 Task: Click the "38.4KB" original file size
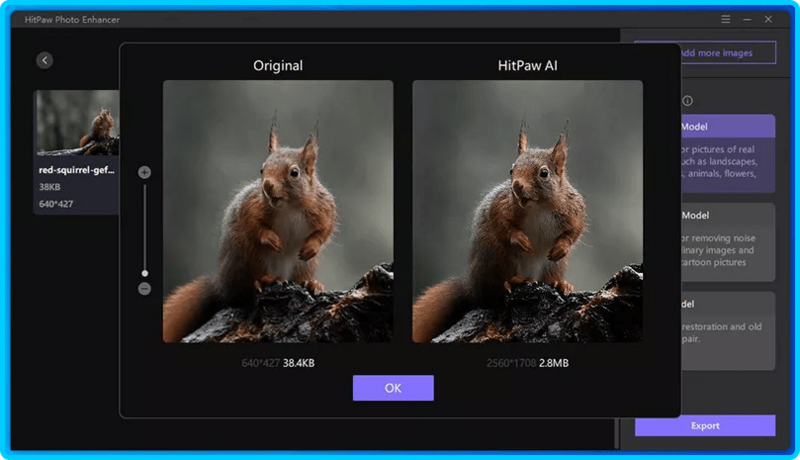tap(298, 363)
